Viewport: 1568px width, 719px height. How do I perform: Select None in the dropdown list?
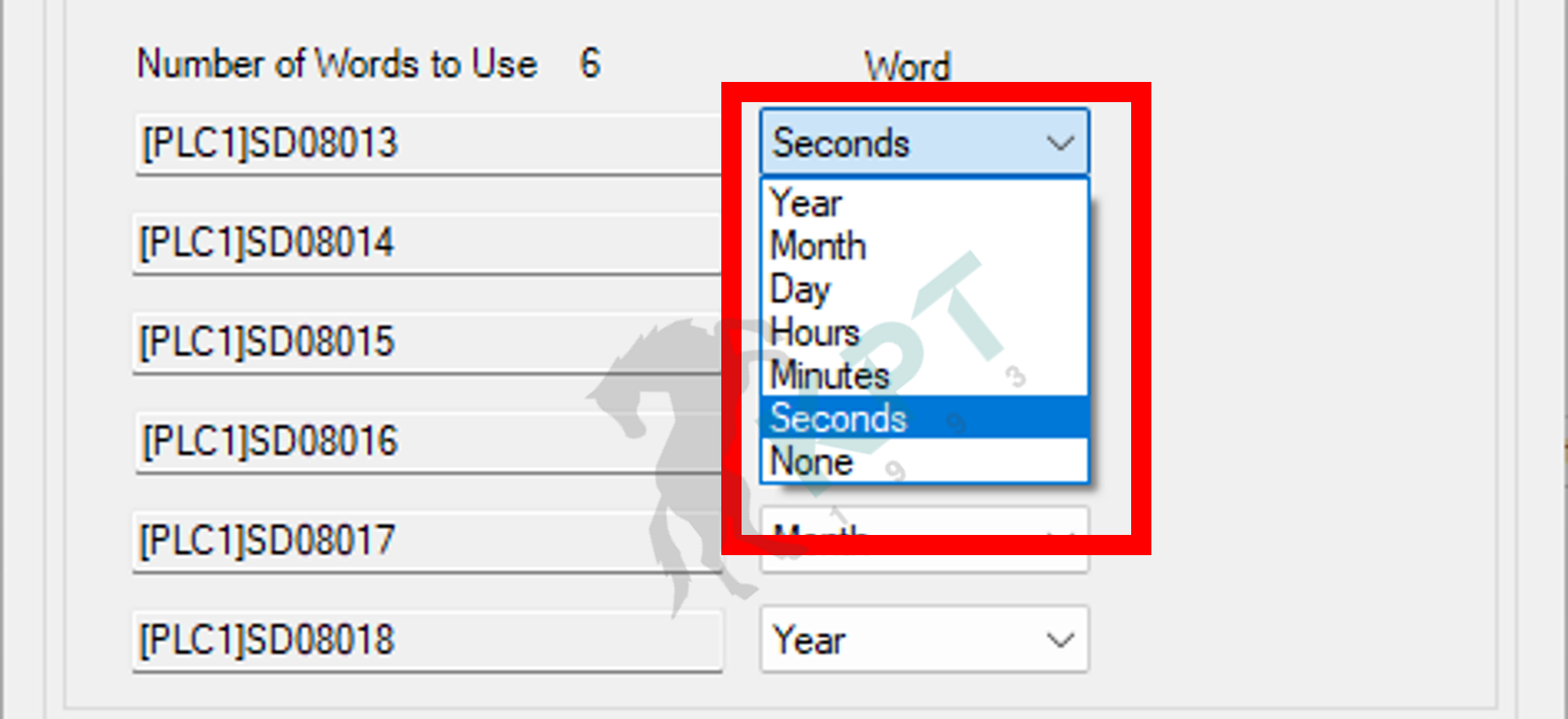[x=924, y=461]
